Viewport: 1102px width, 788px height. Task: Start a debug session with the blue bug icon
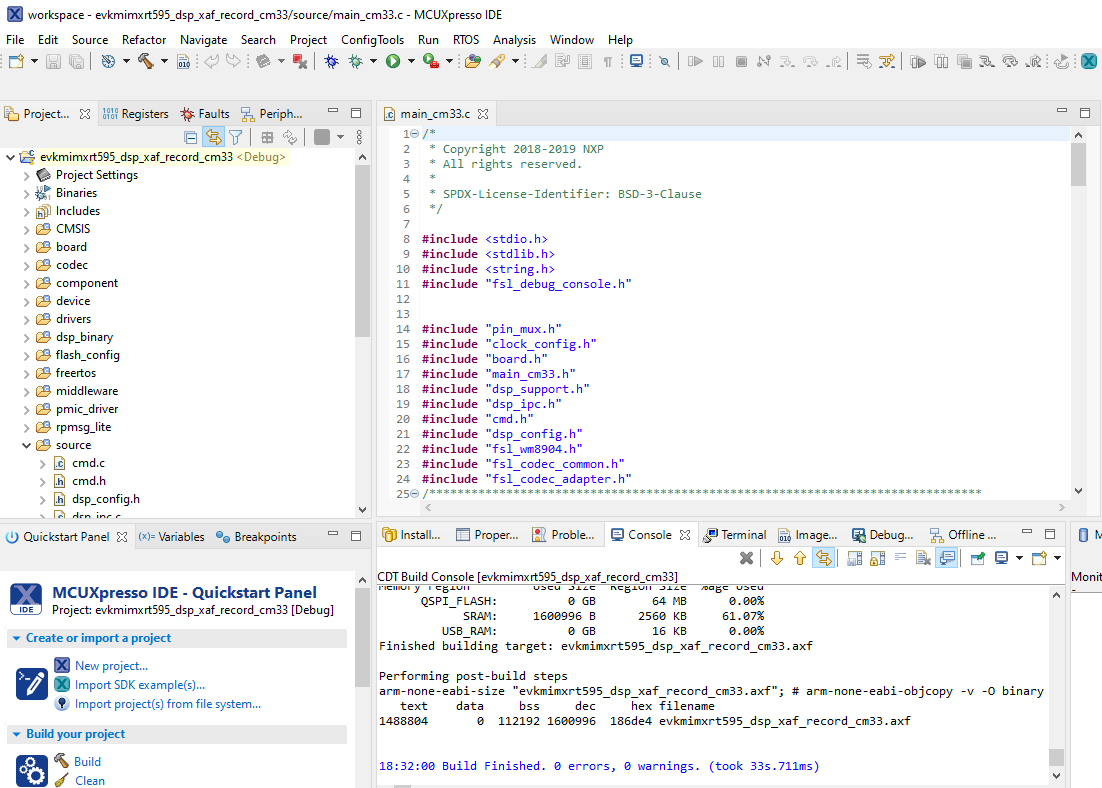pos(331,61)
